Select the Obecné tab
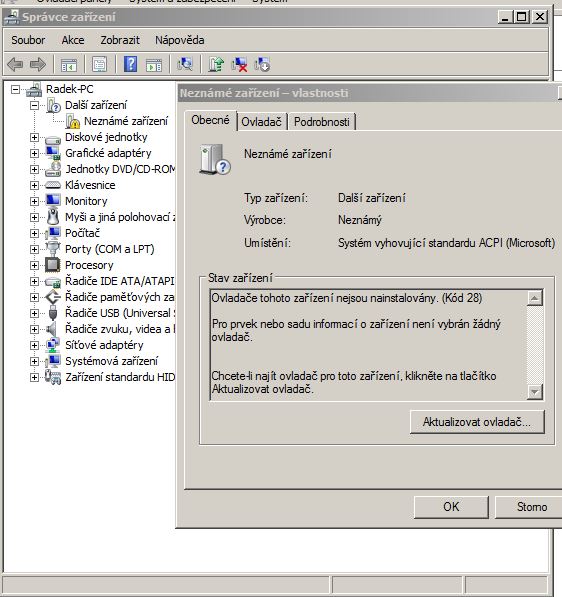 [211, 120]
